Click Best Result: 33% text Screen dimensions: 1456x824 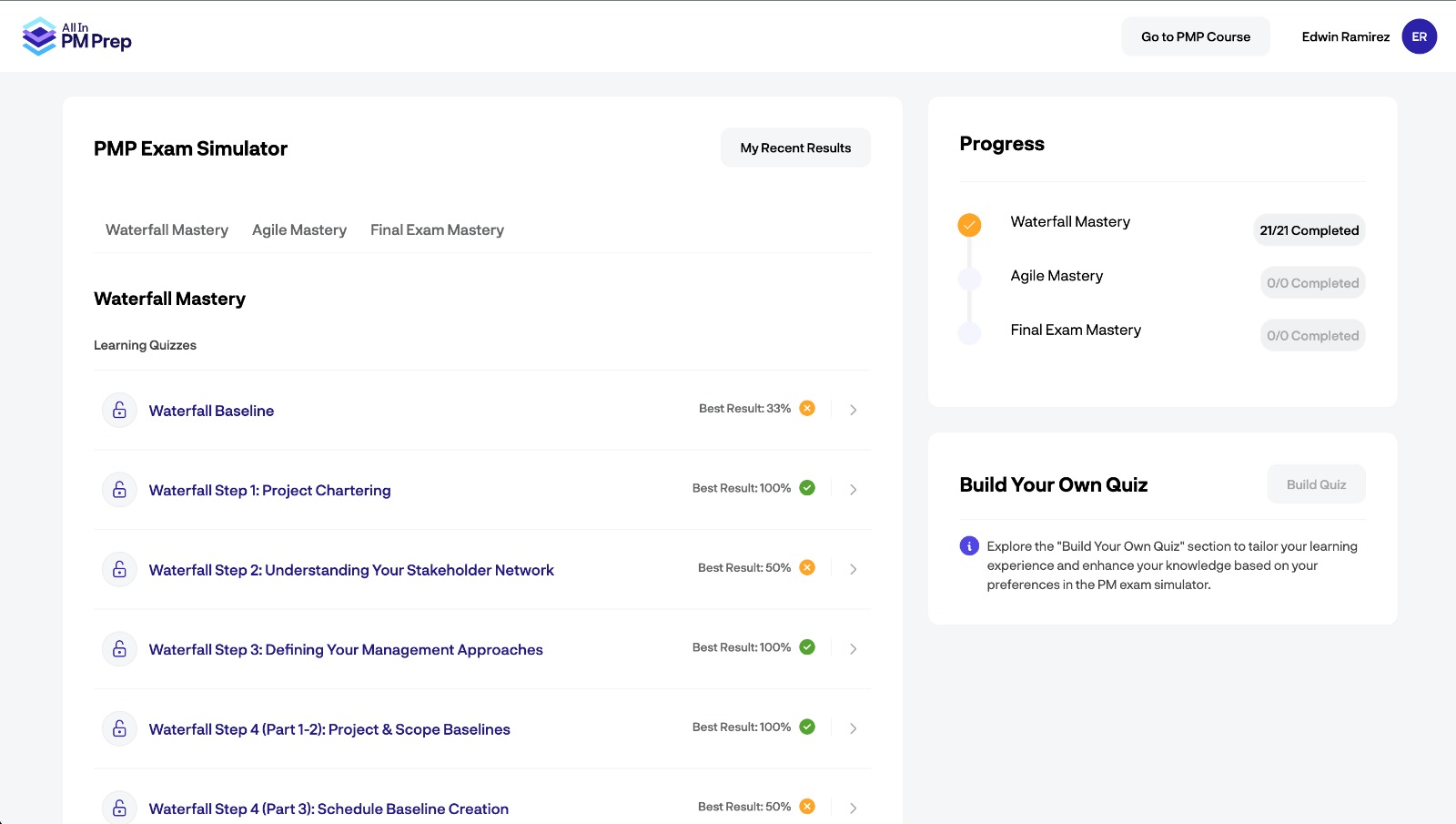(x=744, y=409)
